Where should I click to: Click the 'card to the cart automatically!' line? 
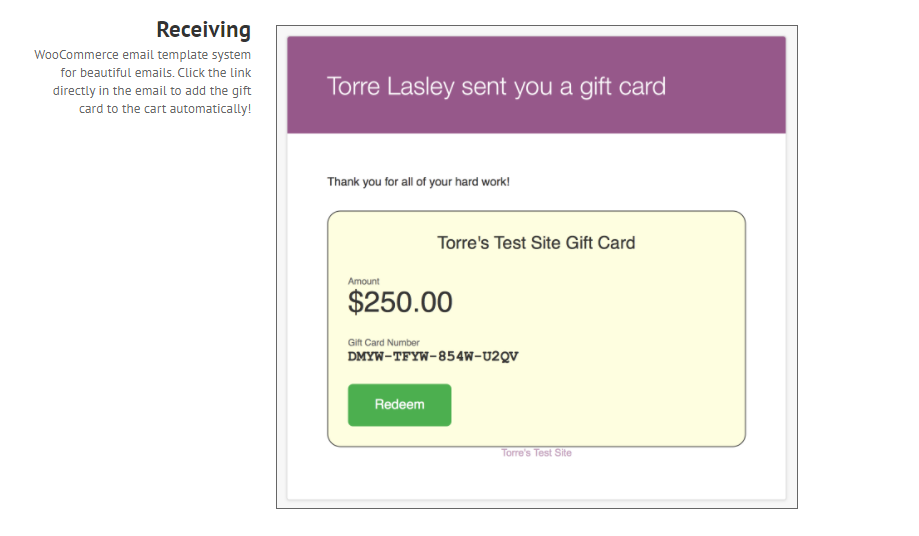point(165,109)
